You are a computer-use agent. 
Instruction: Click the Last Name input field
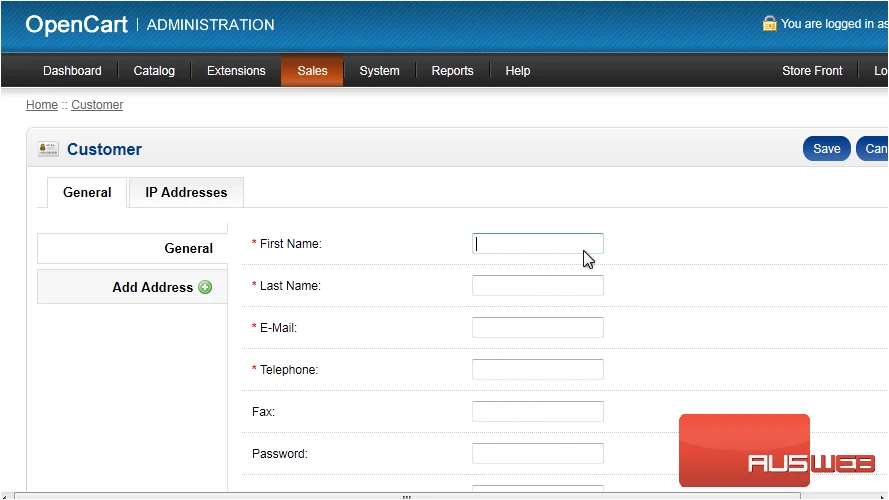pos(537,286)
